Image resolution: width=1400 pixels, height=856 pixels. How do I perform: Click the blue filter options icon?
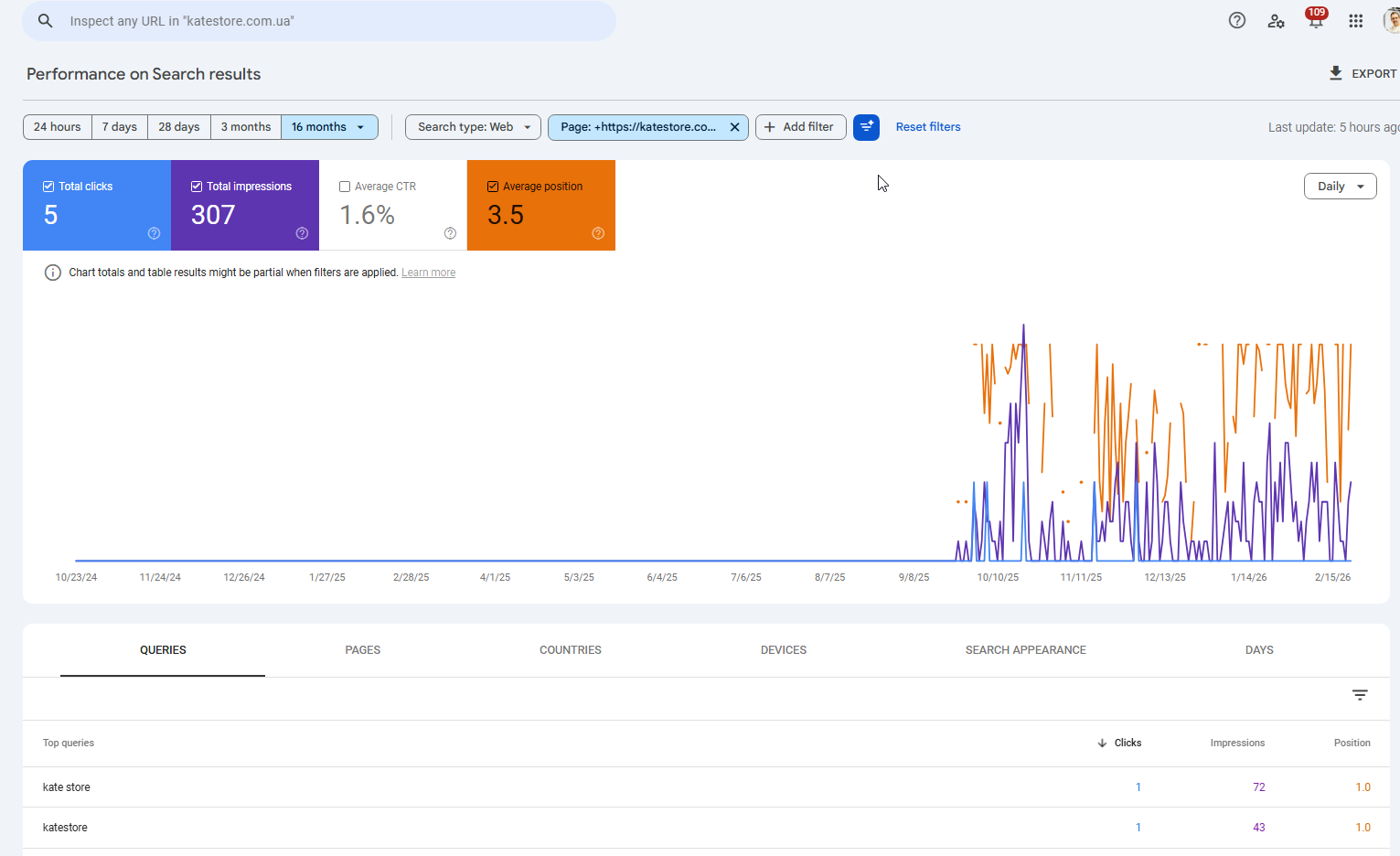866,127
